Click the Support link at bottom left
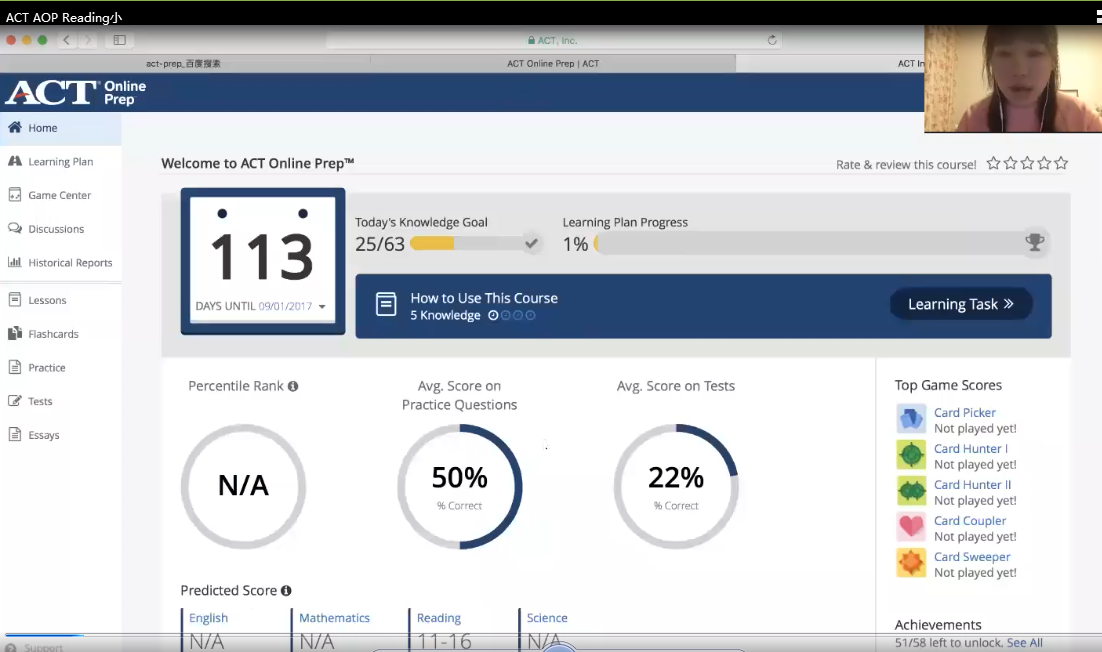 pyautogui.click(x=43, y=647)
